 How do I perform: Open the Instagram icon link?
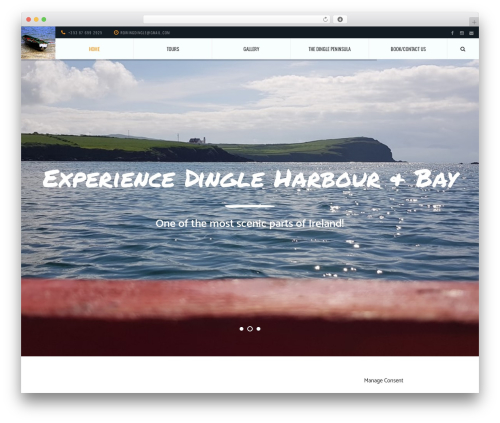pyautogui.click(x=462, y=33)
